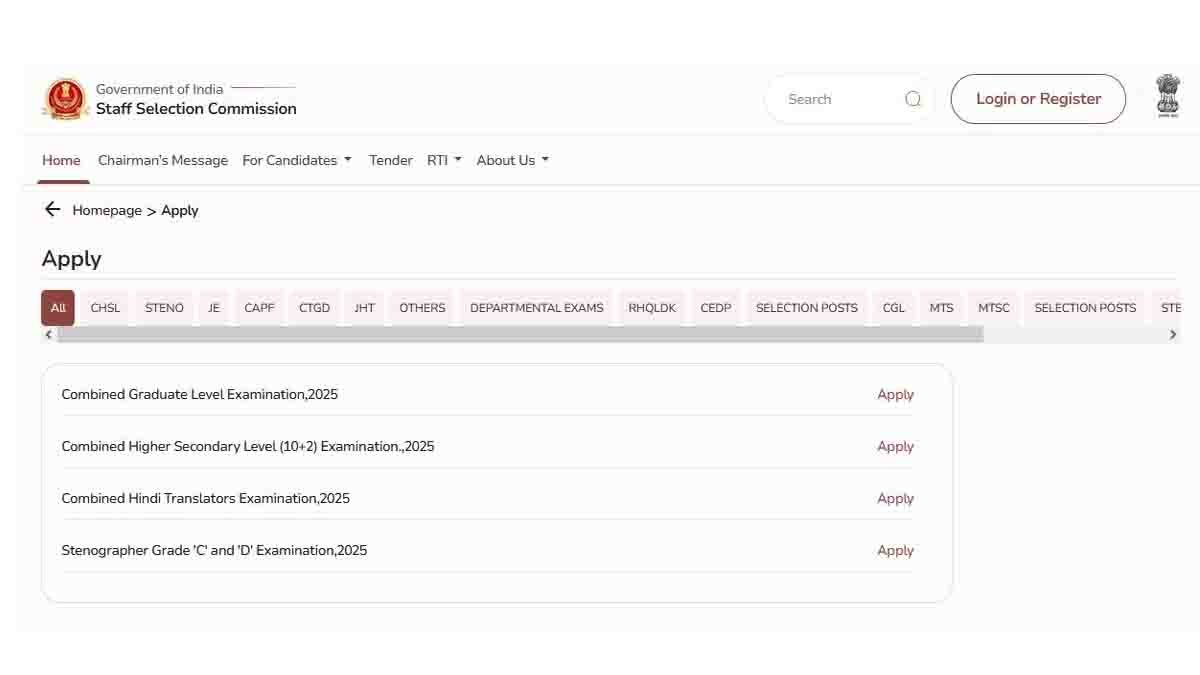Image resolution: width=1200 pixels, height=675 pixels.
Task: Click the large "Apply" page heading
Action: (x=72, y=259)
